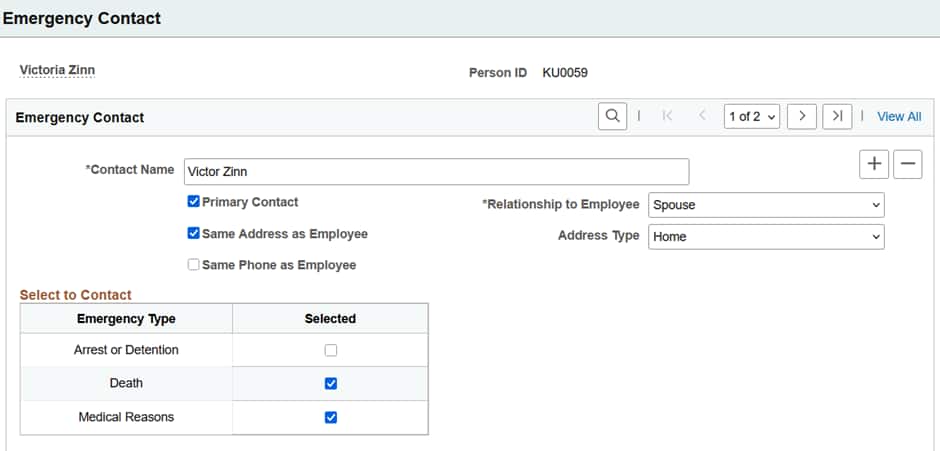Uncheck Same Address as Employee

tap(194, 234)
